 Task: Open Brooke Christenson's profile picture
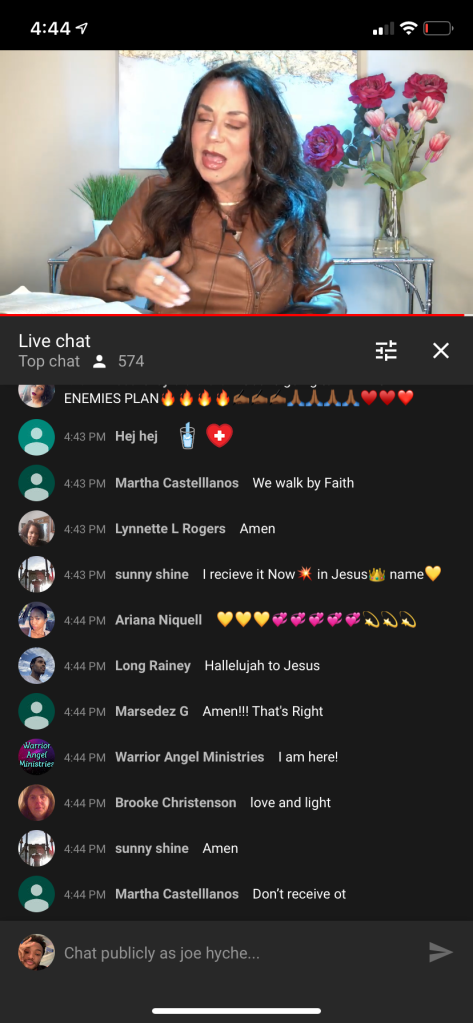(x=37, y=802)
